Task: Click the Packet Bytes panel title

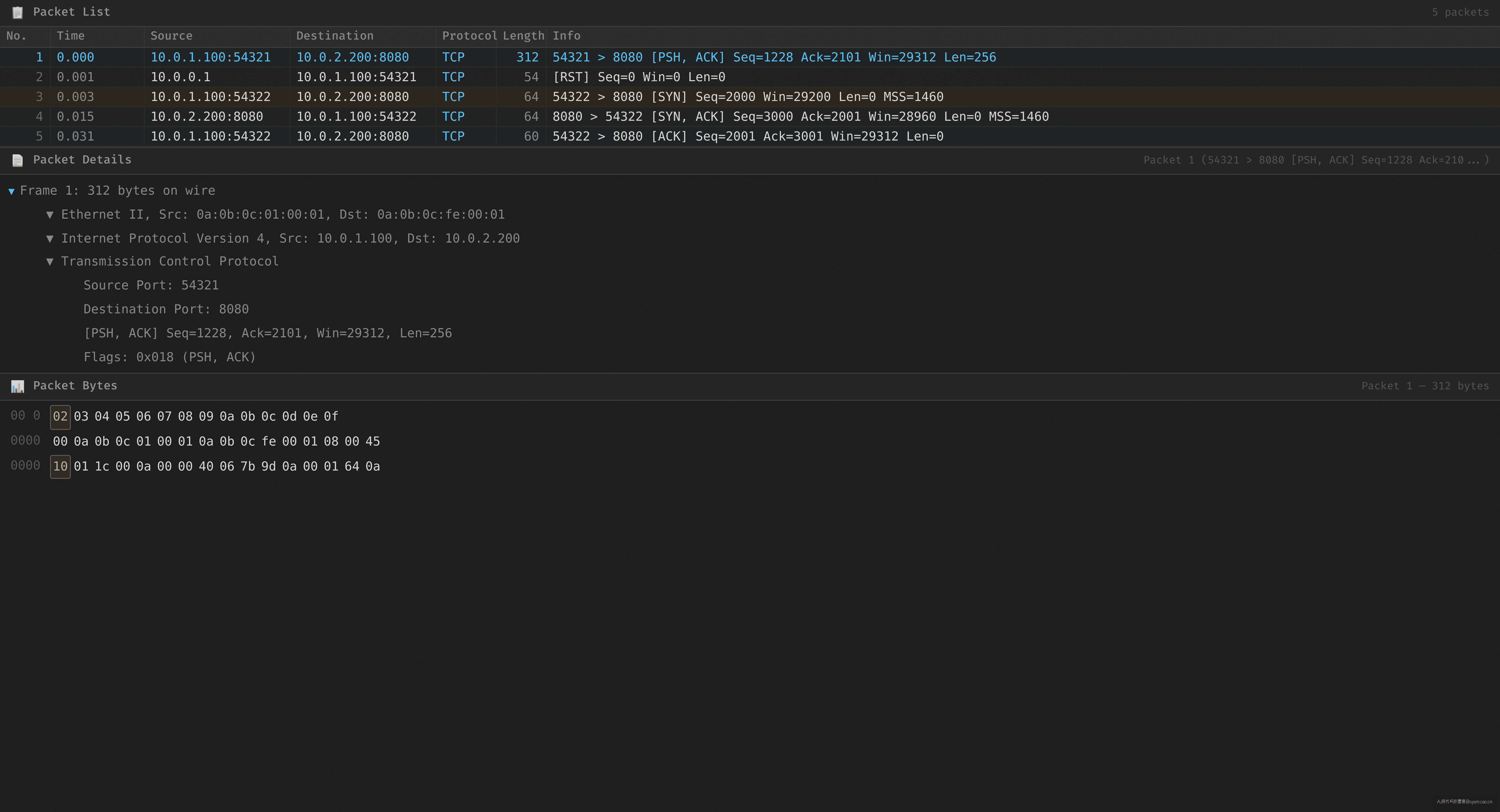Action: point(75,386)
